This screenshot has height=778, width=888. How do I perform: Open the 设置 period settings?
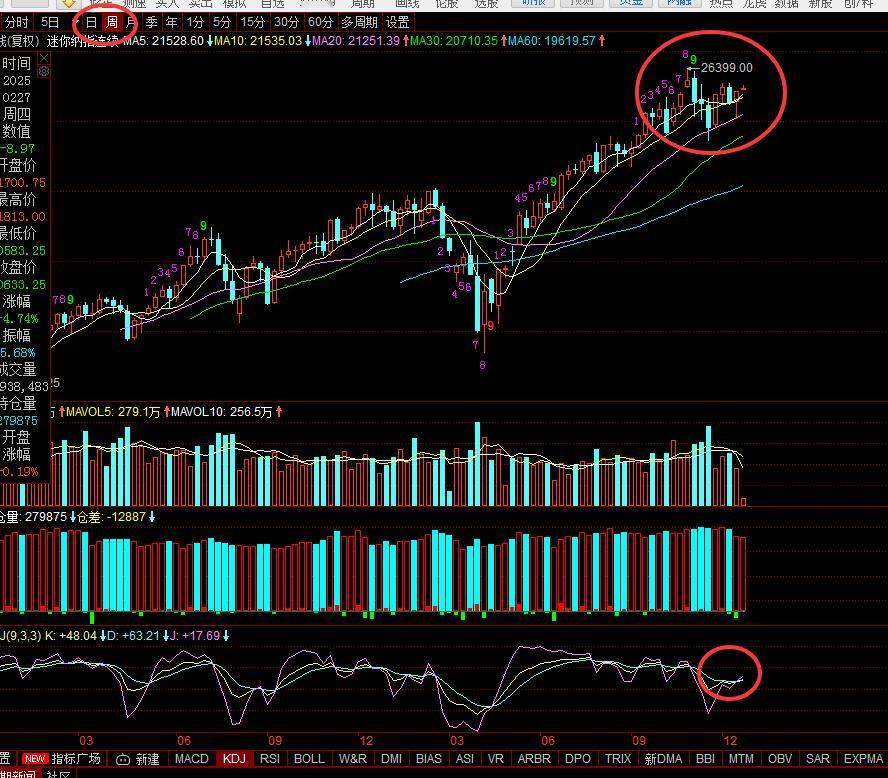397,23
